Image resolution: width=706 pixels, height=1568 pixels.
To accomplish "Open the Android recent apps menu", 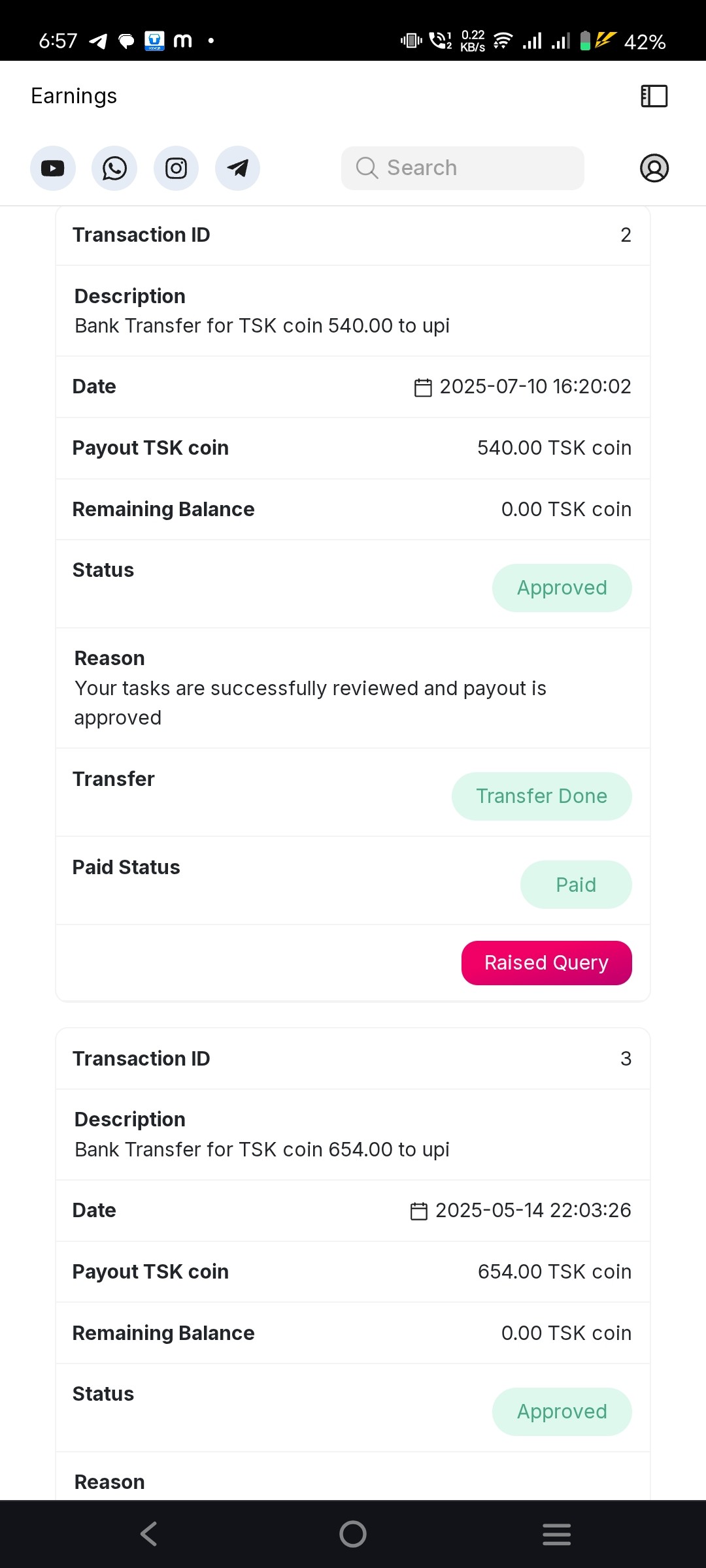I will pyautogui.click(x=556, y=1534).
